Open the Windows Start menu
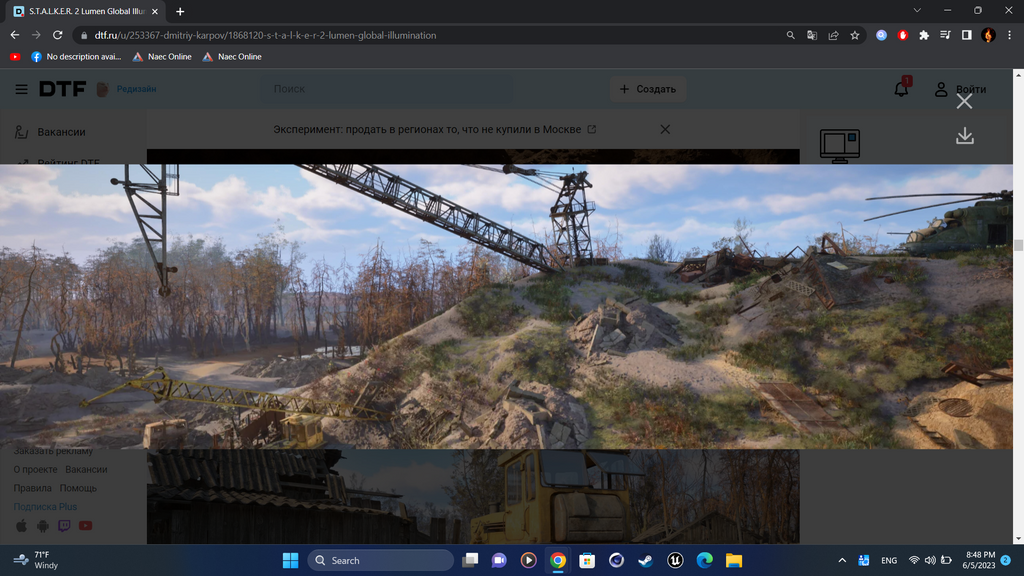 [x=290, y=560]
